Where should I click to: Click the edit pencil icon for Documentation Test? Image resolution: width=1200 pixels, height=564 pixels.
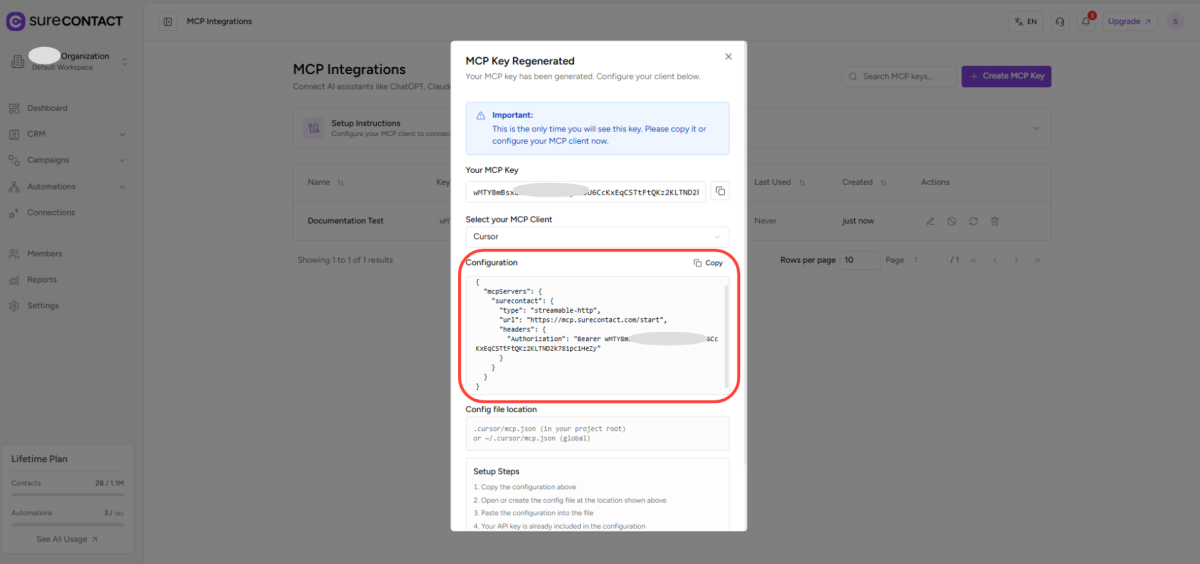pyautogui.click(x=929, y=220)
